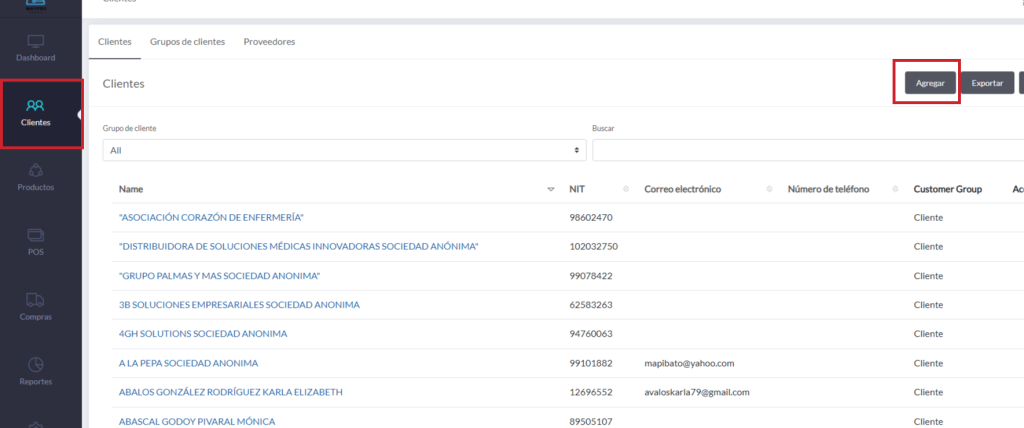Open A LA PEPA SOCIEDAD ANONIMA link
1024x428 pixels.
pyautogui.click(x=188, y=363)
